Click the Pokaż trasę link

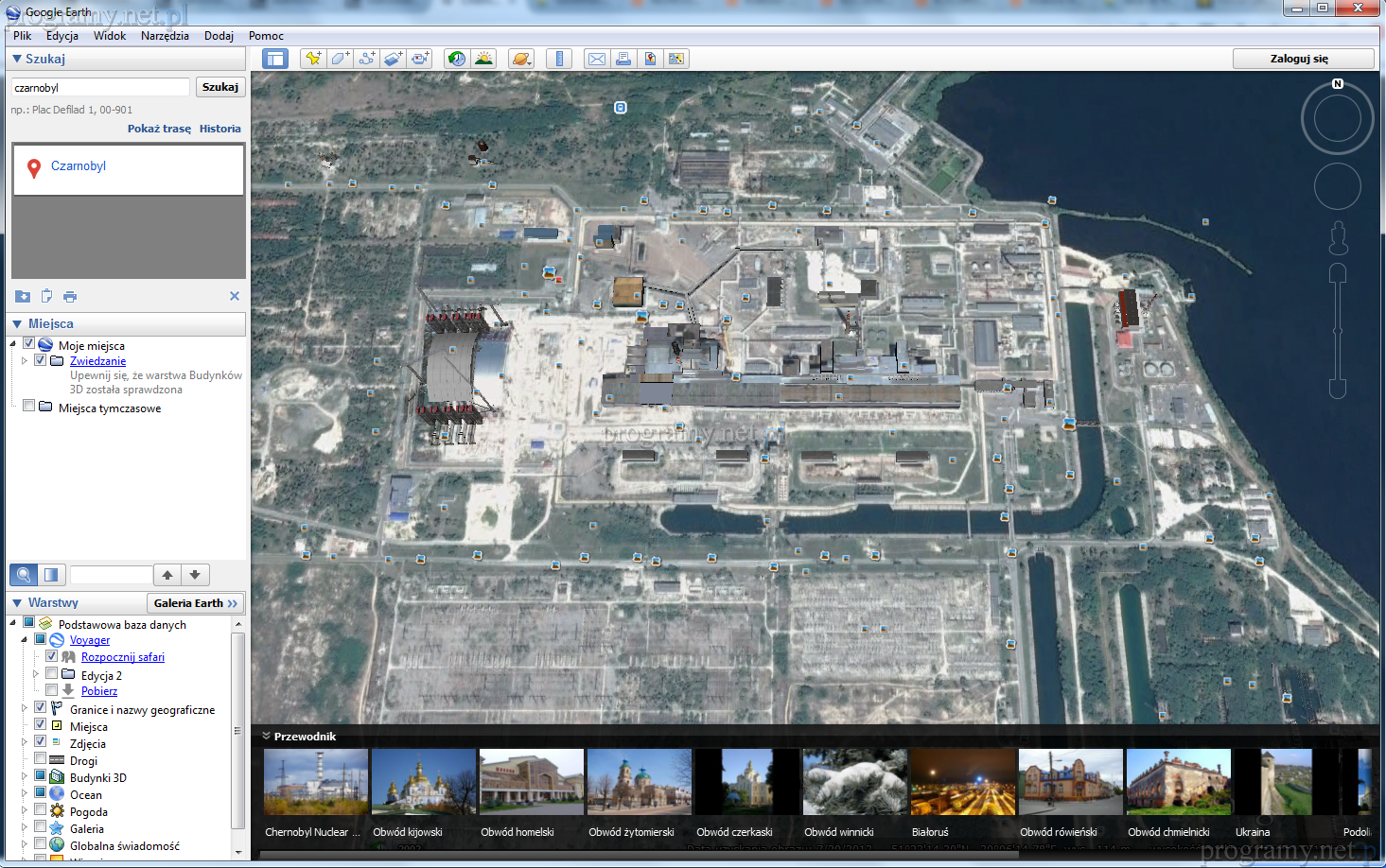(x=159, y=129)
